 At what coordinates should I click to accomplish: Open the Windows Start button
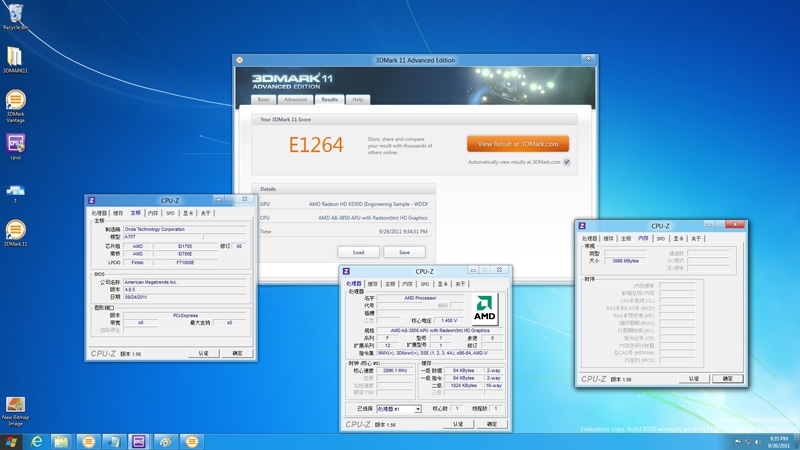(x=12, y=441)
